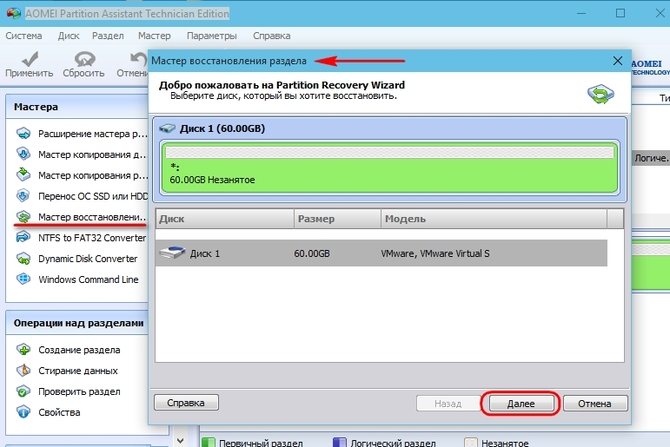Click the Wipe Data (Стирание данных) icon
Screen dimensions: 670x447
click(24, 371)
